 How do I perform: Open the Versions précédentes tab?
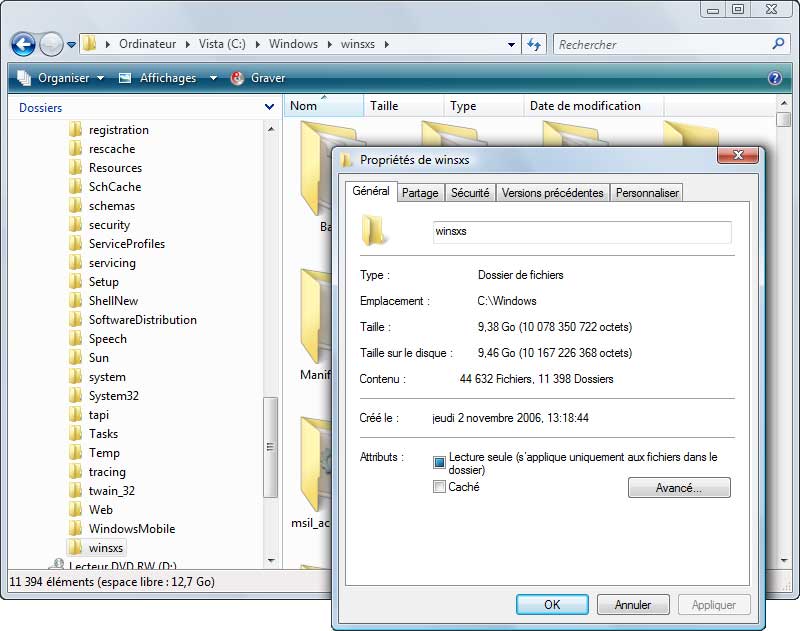coord(552,193)
